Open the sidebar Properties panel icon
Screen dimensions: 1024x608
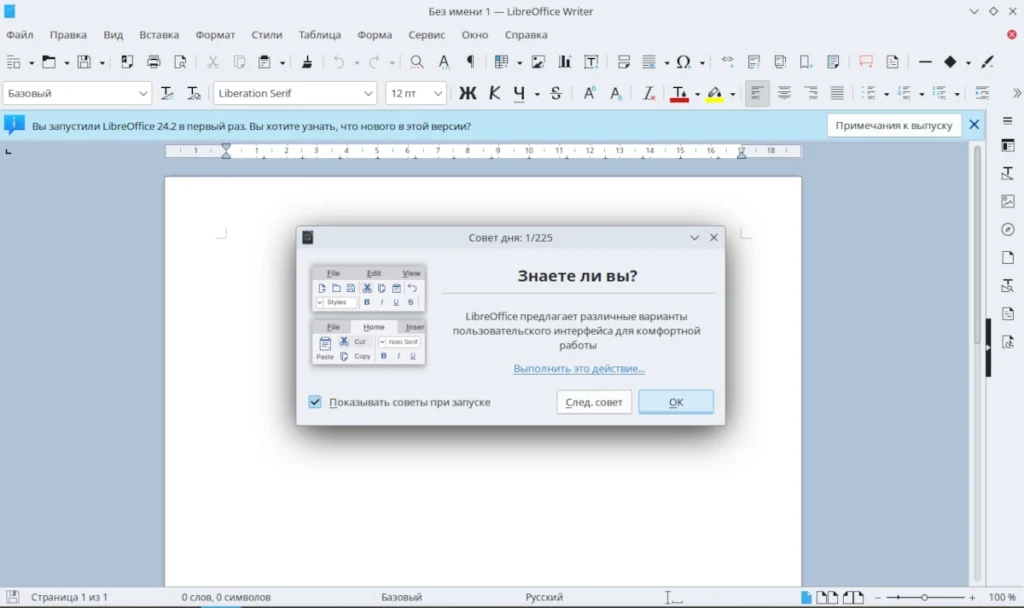[1008, 145]
